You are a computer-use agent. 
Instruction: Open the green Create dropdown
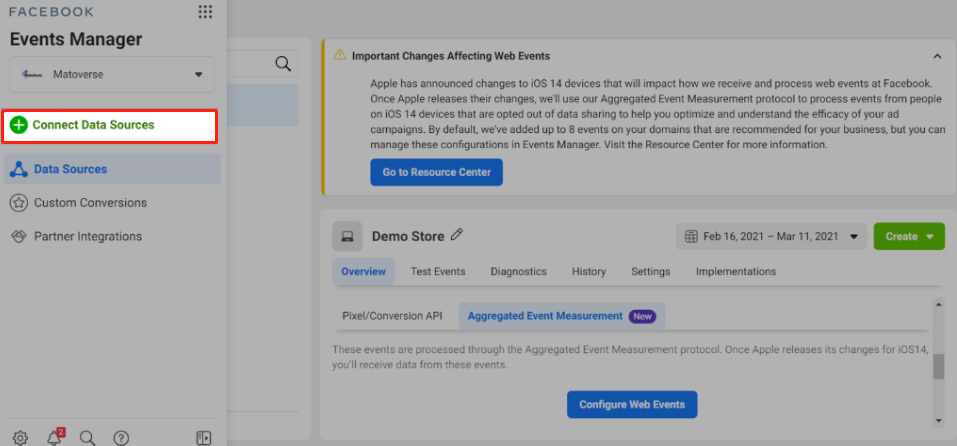coord(909,236)
